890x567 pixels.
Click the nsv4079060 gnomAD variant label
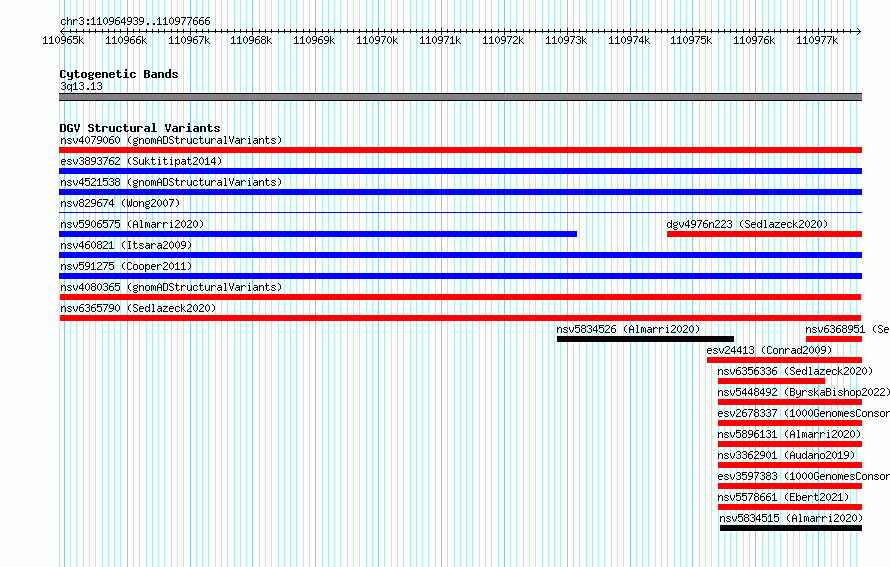tap(171, 140)
